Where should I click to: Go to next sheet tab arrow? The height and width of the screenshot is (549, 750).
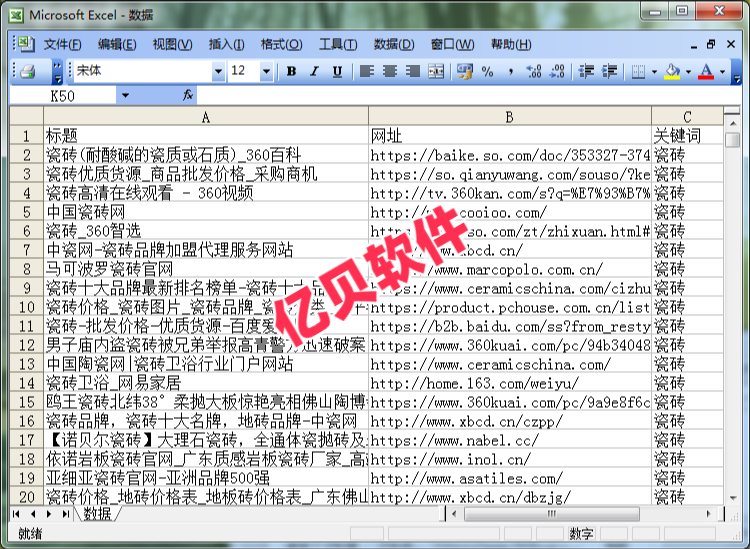(x=49, y=514)
